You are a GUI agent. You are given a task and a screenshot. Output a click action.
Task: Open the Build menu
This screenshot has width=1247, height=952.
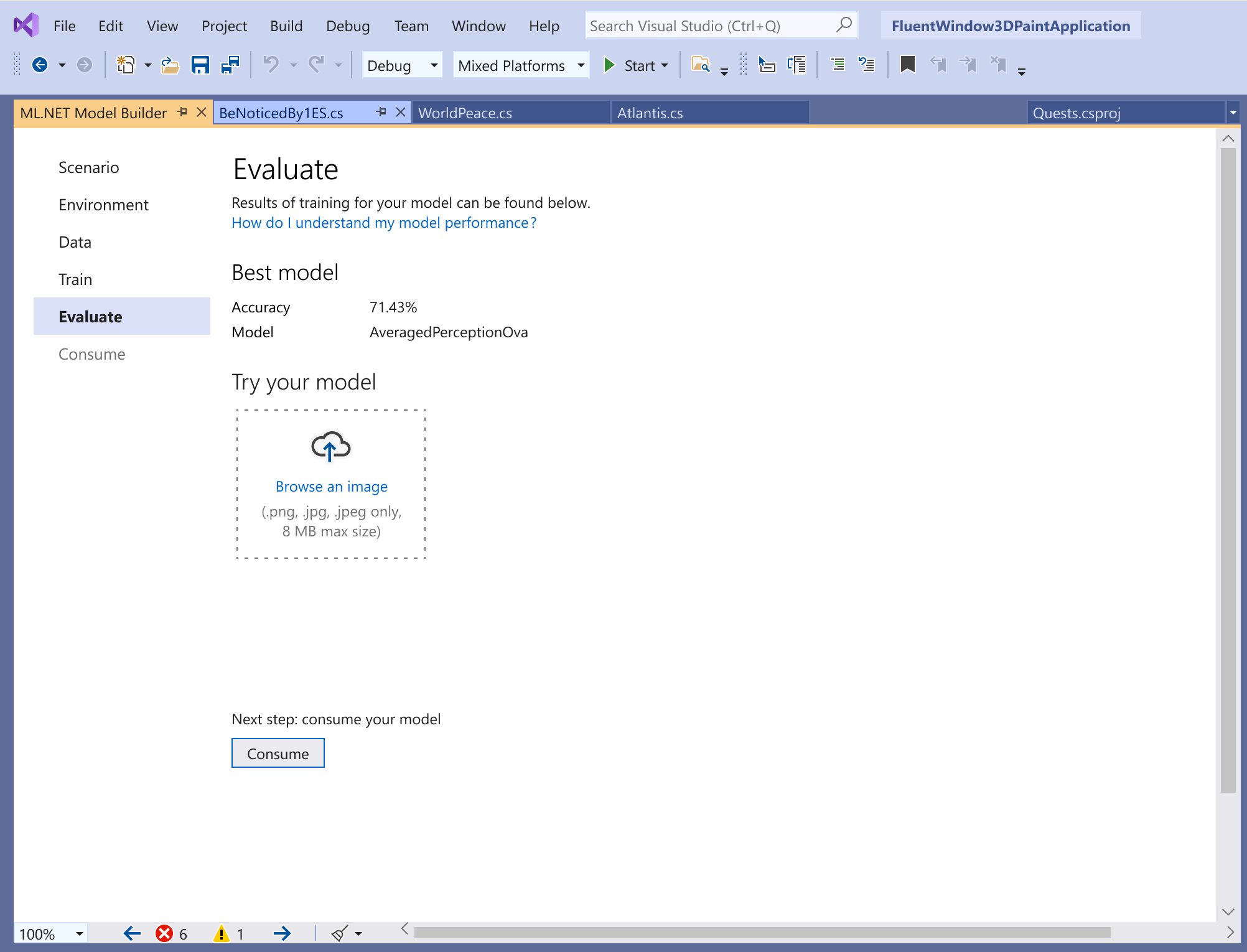[286, 26]
